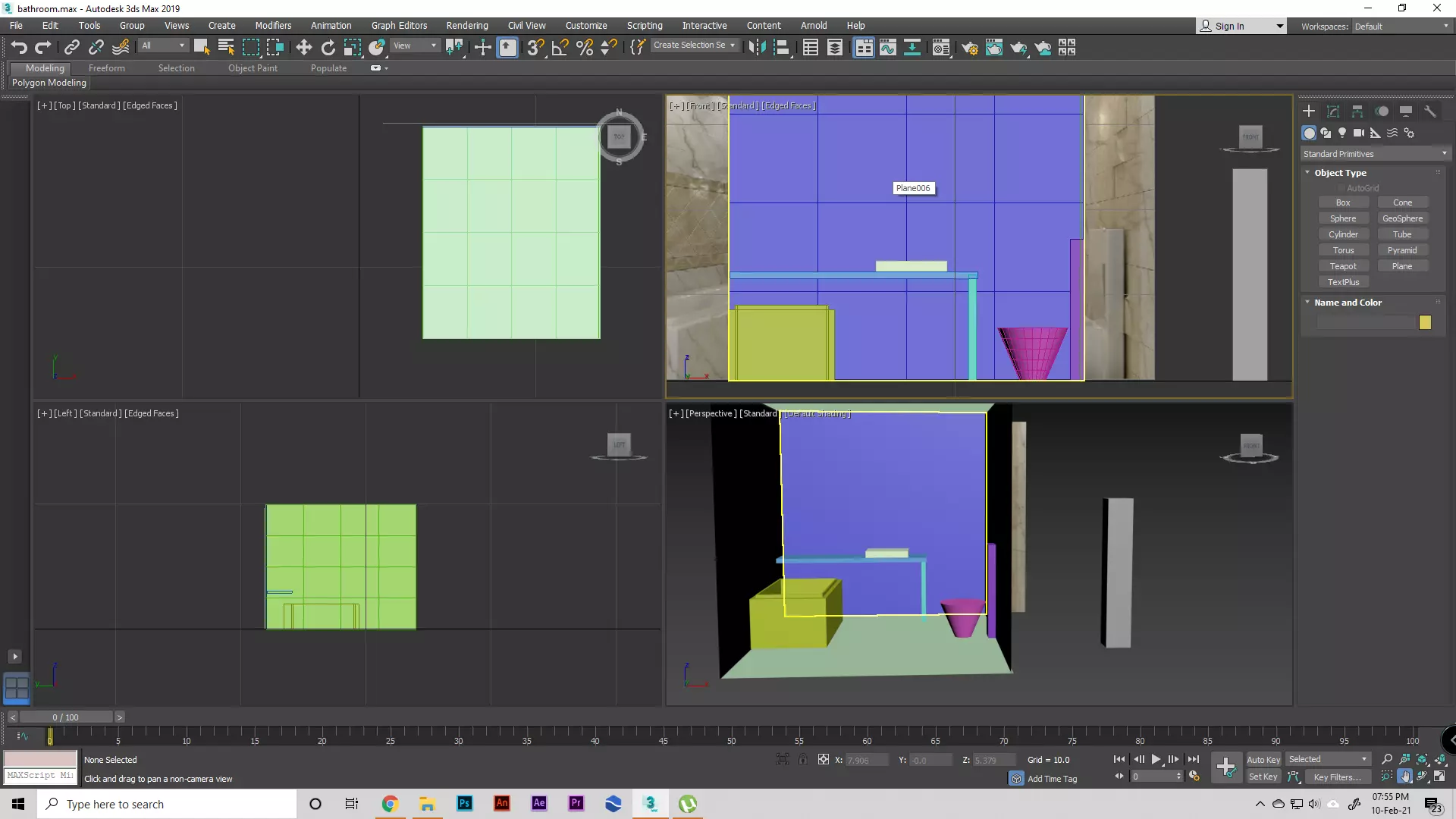Switch to the Freeform ribbon tab
Screen dimensions: 1456x819
(x=106, y=68)
